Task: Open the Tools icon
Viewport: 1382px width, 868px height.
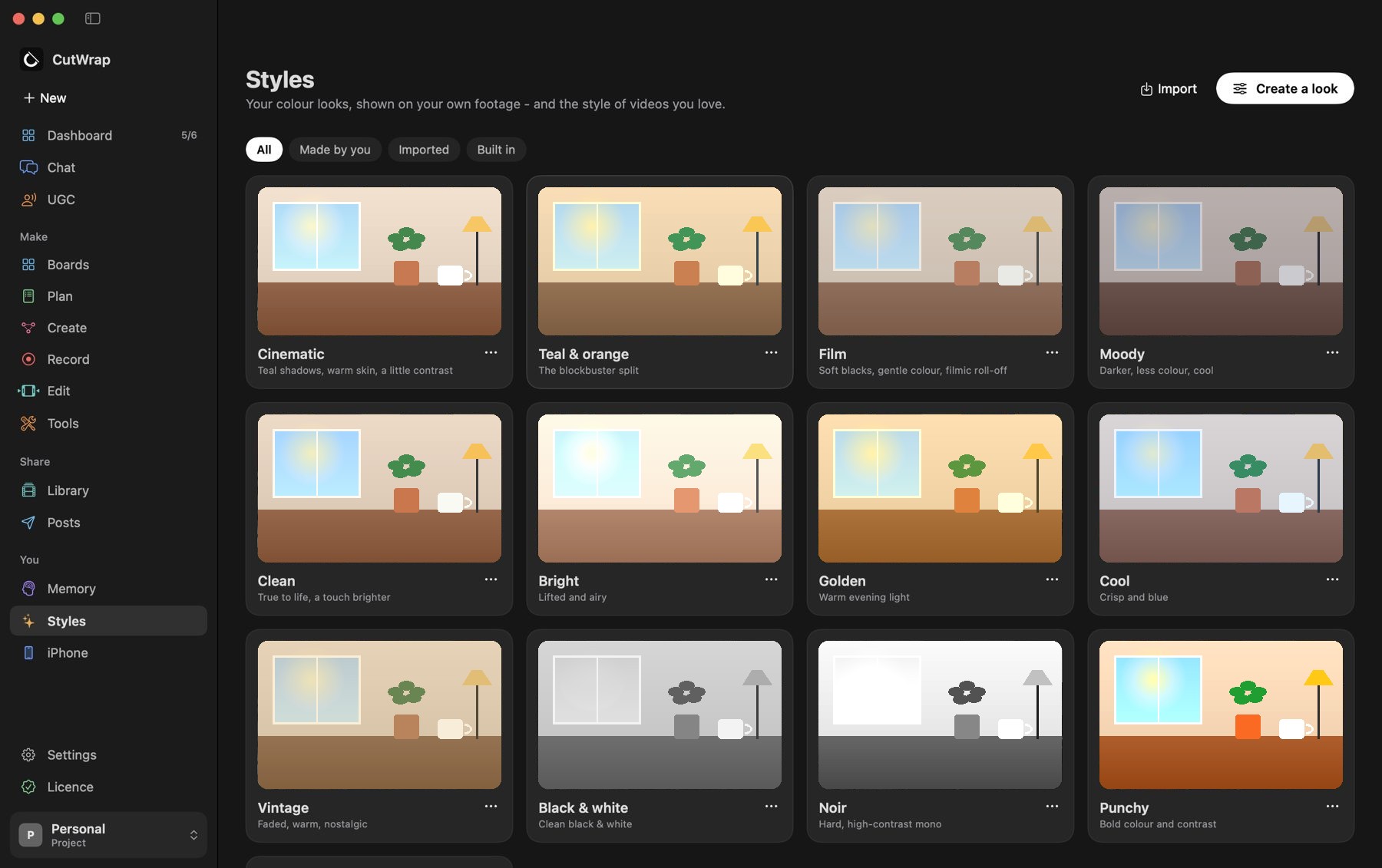Action: coord(28,424)
